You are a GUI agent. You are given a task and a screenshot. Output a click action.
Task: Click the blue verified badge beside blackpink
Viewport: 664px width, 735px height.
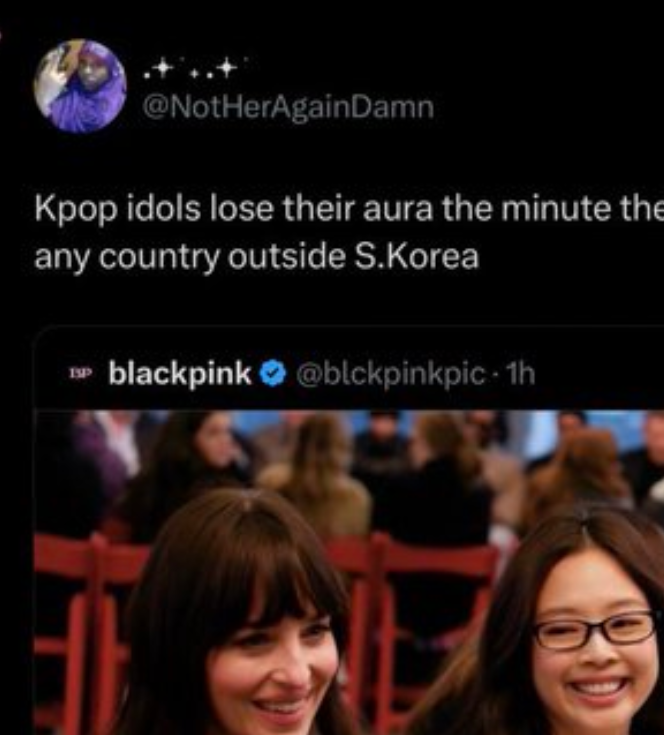tap(273, 375)
